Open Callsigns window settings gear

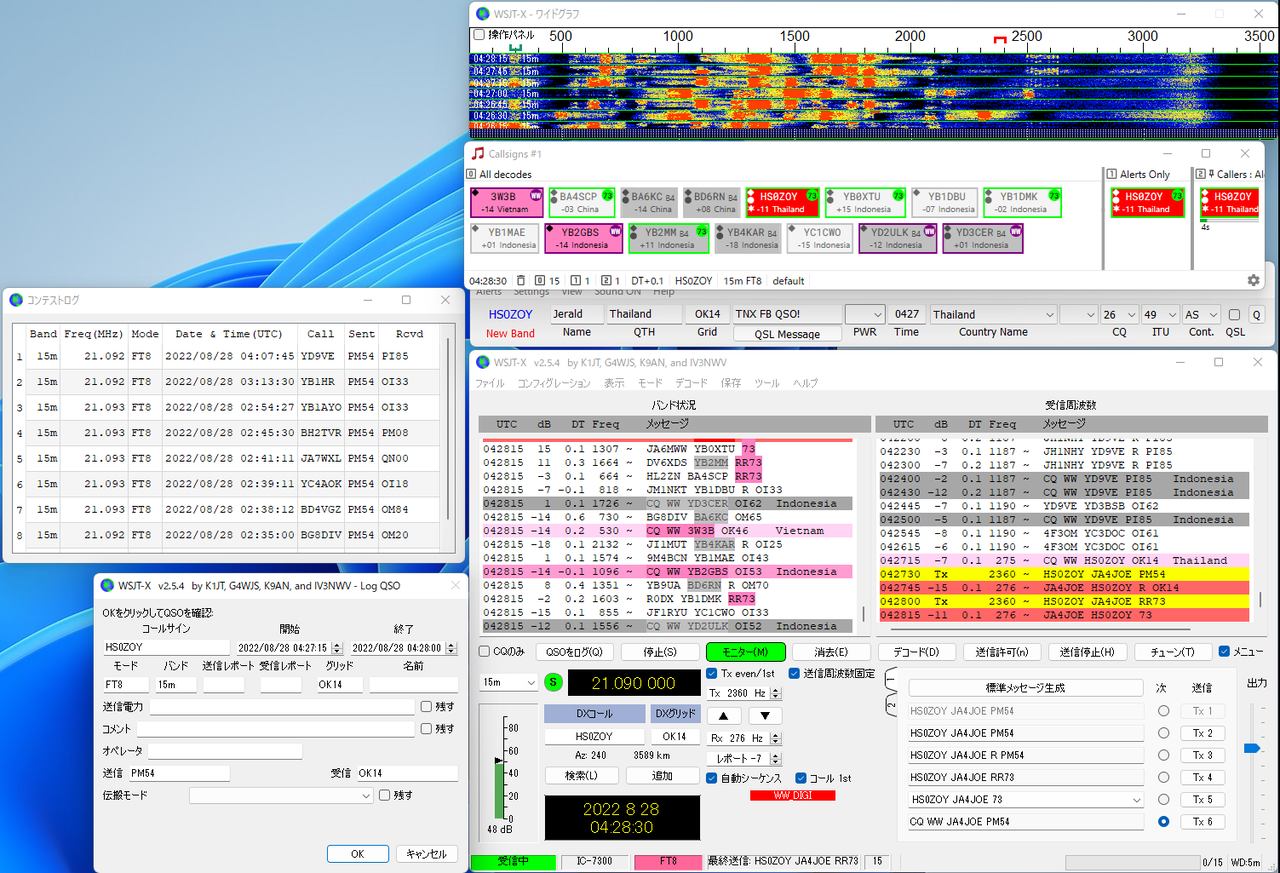1253,281
